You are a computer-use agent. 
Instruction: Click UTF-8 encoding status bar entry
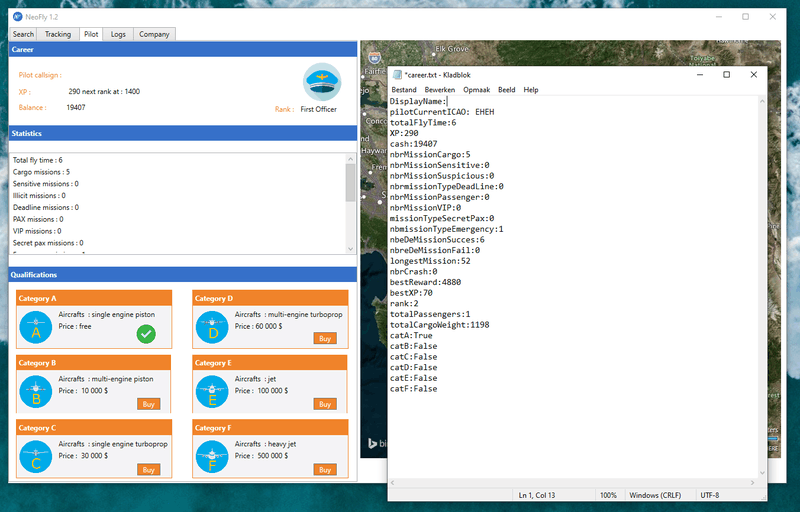[710, 495]
